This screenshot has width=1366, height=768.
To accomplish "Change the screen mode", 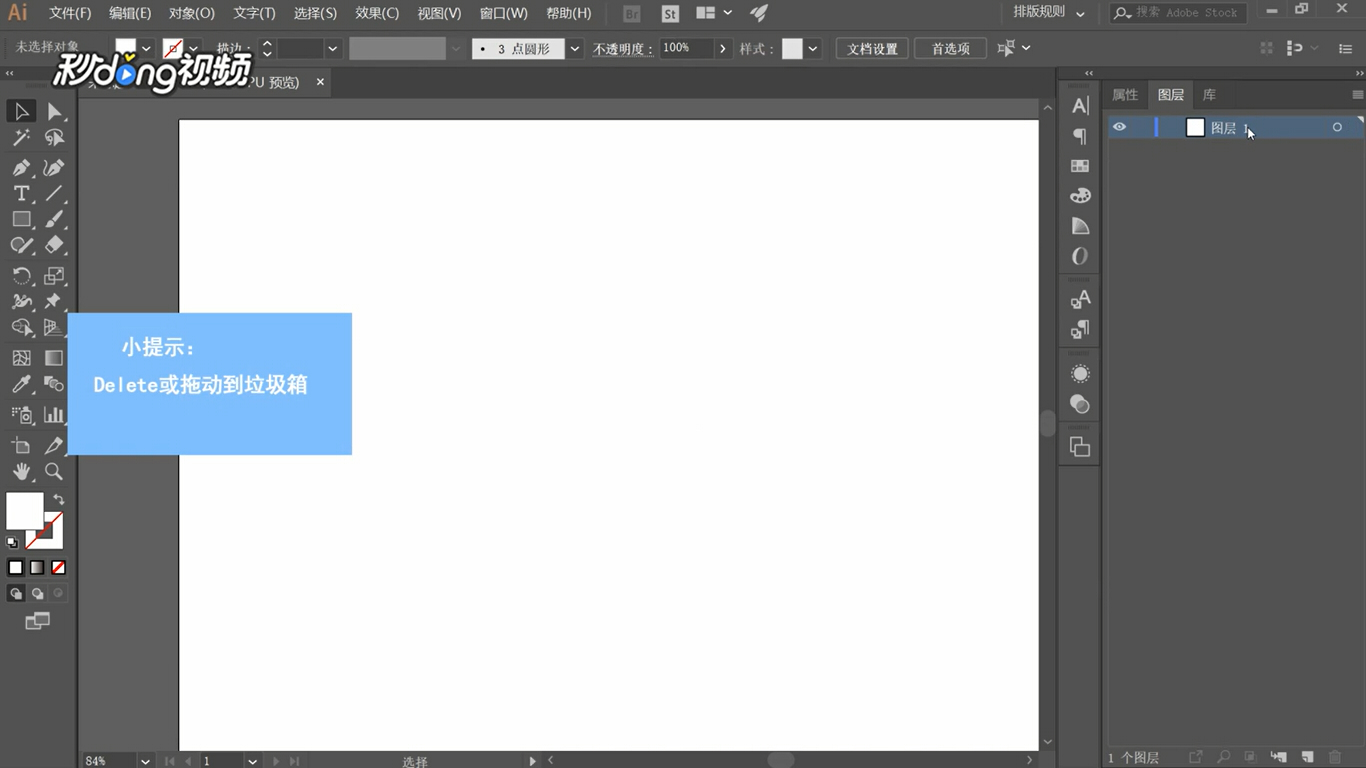I will pyautogui.click(x=37, y=621).
